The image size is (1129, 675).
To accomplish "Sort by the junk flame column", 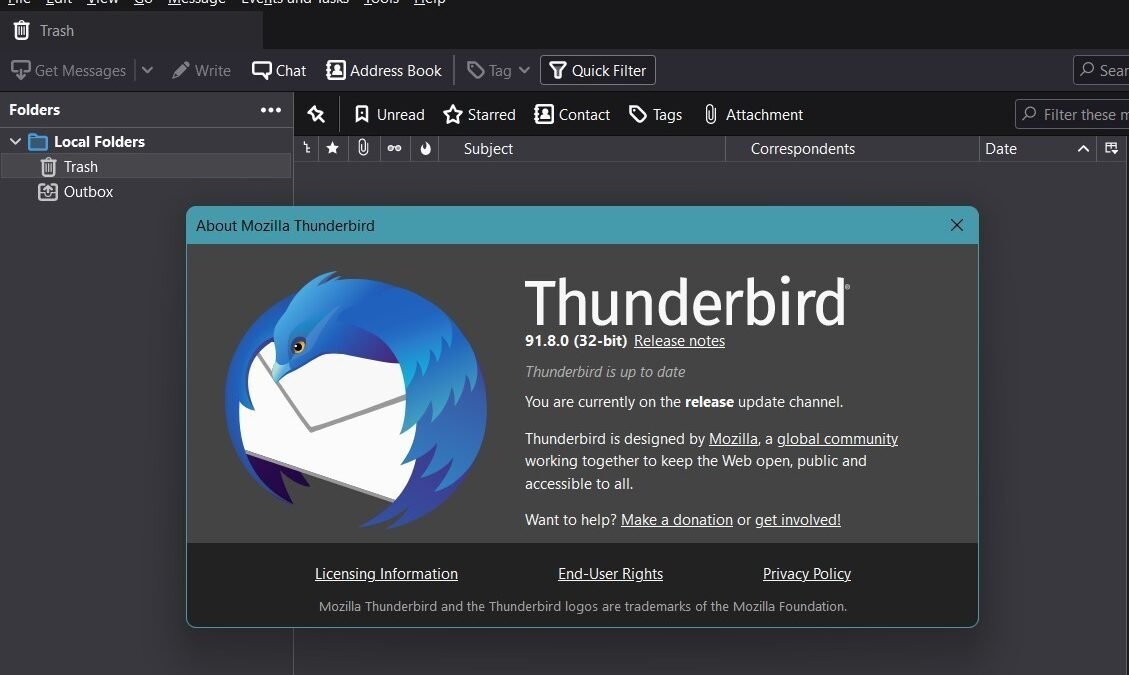I will click(426, 148).
